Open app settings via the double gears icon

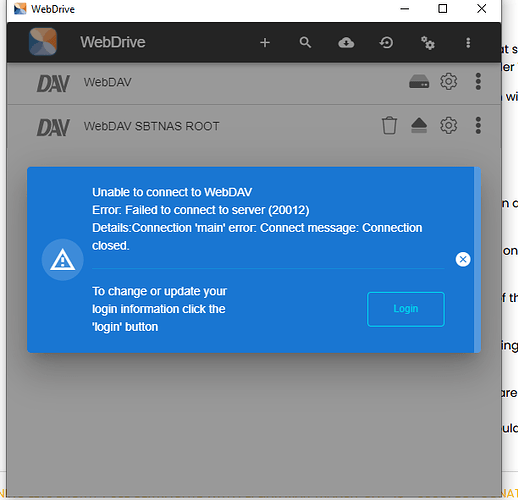click(x=428, y=43)
